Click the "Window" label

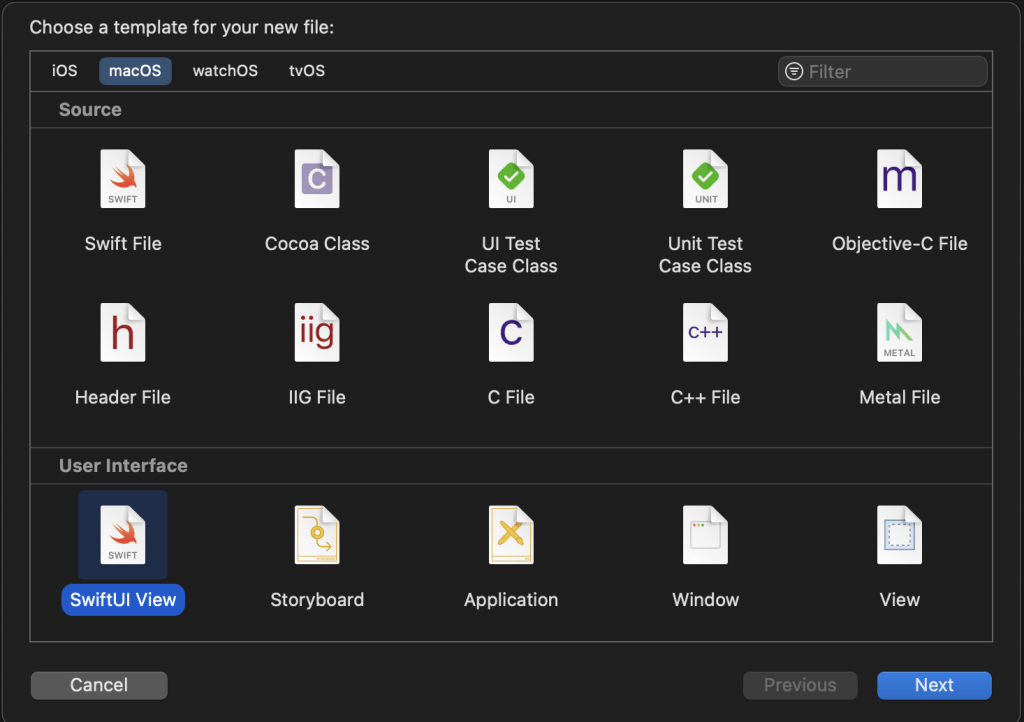pos(705,599)
